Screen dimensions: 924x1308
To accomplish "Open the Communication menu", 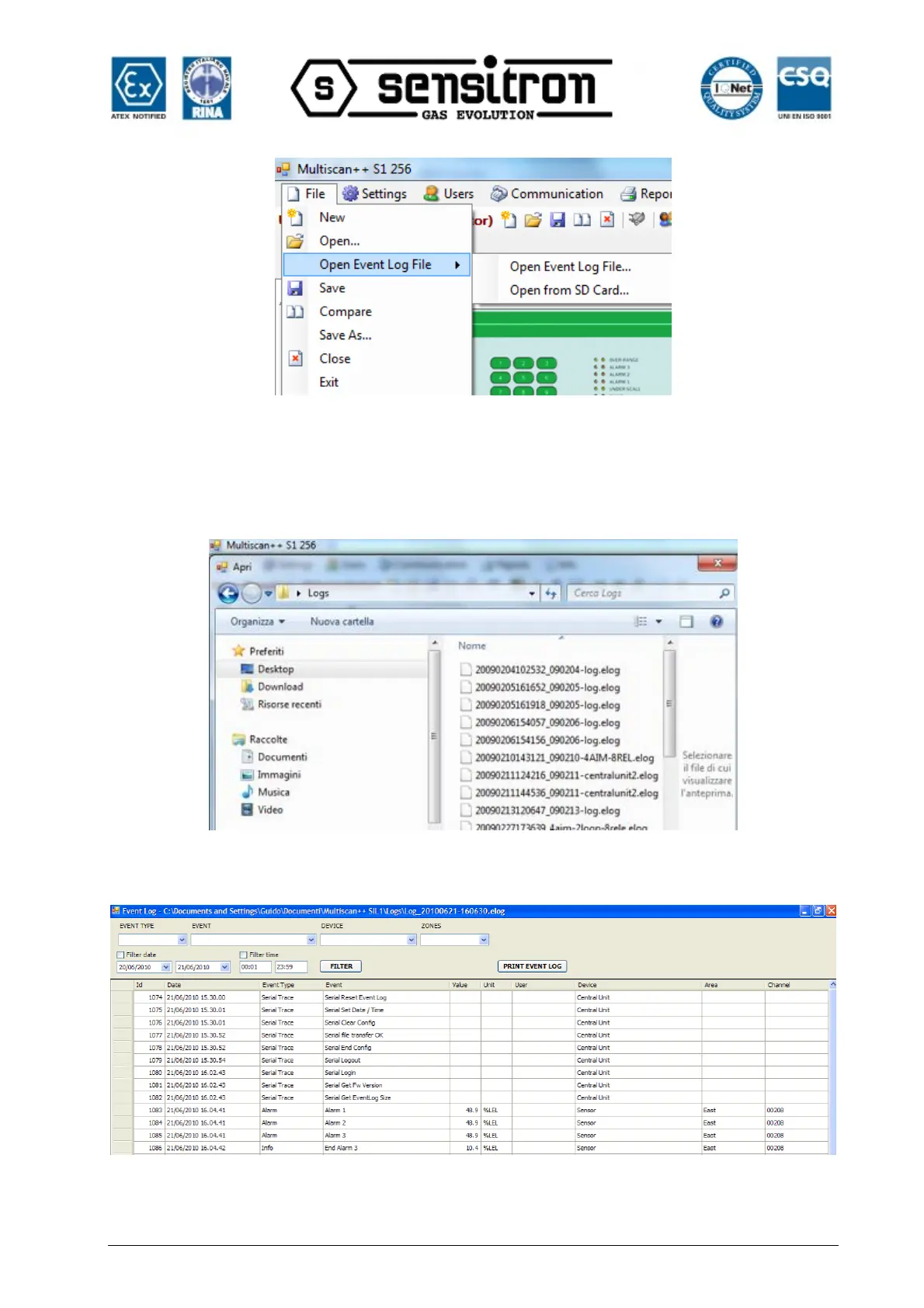I will [547, 194].
